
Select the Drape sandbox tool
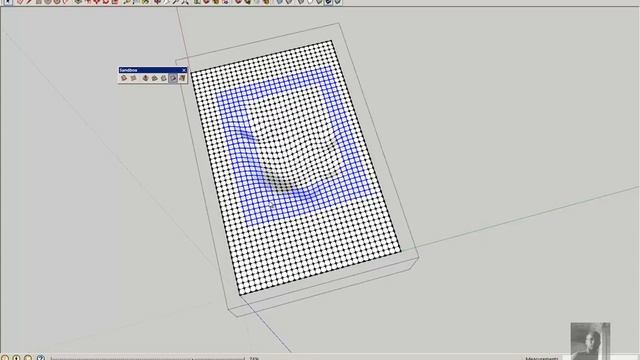pos(164,78)
